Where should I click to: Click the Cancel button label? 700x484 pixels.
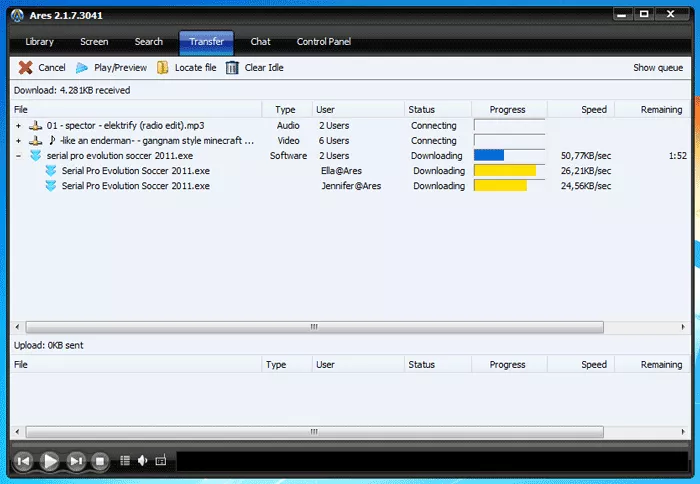[52, 67]
